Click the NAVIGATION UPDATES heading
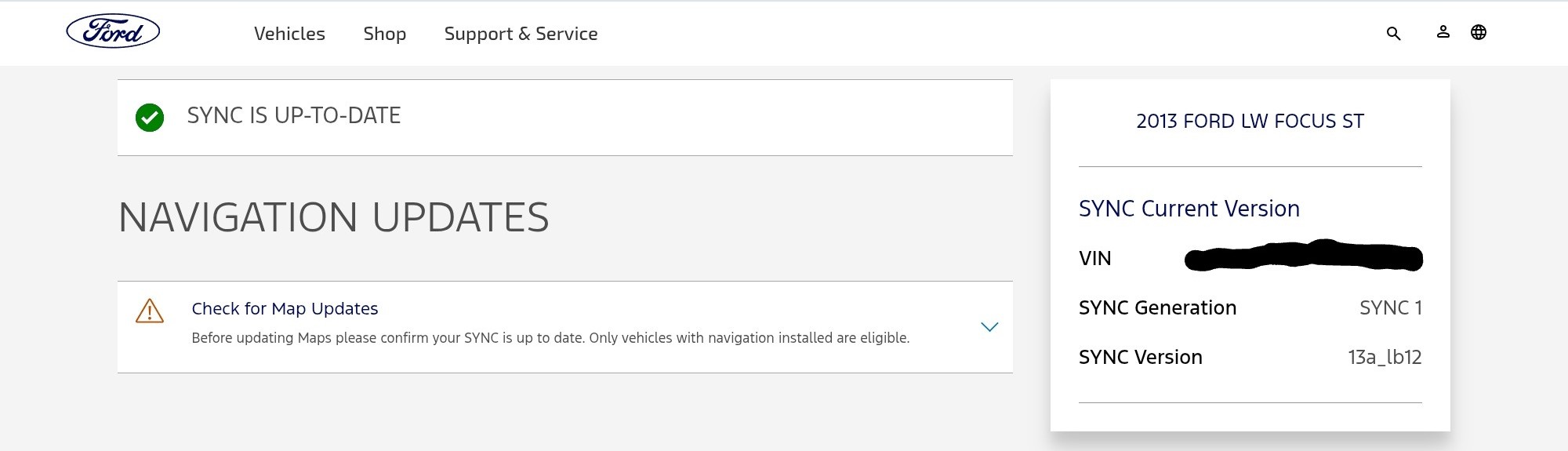Image resolution: width=1568 pixels, height=451 pixels. pos(333,217)
